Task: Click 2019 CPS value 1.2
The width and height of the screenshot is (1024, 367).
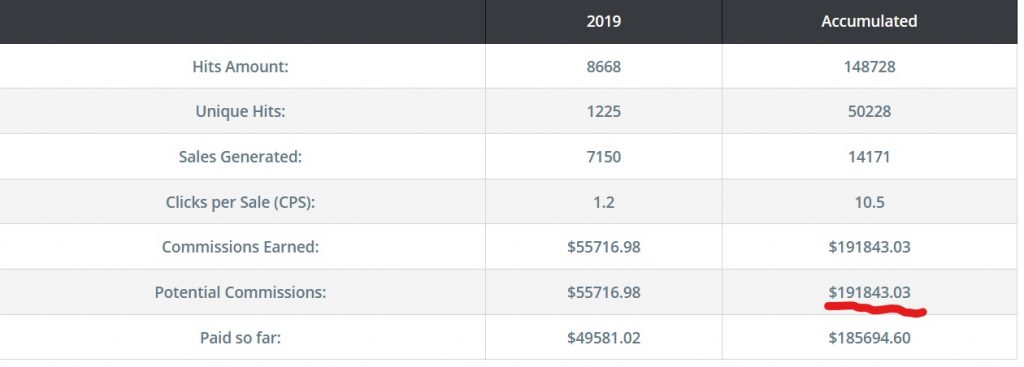Action: point(603,202)
